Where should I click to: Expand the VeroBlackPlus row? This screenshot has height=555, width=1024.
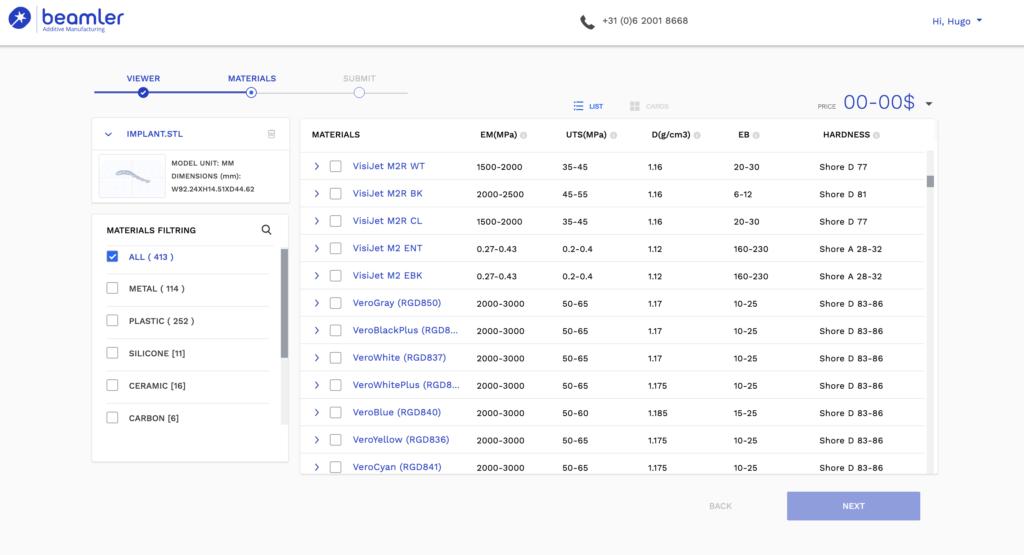click(x=317, y=330)
